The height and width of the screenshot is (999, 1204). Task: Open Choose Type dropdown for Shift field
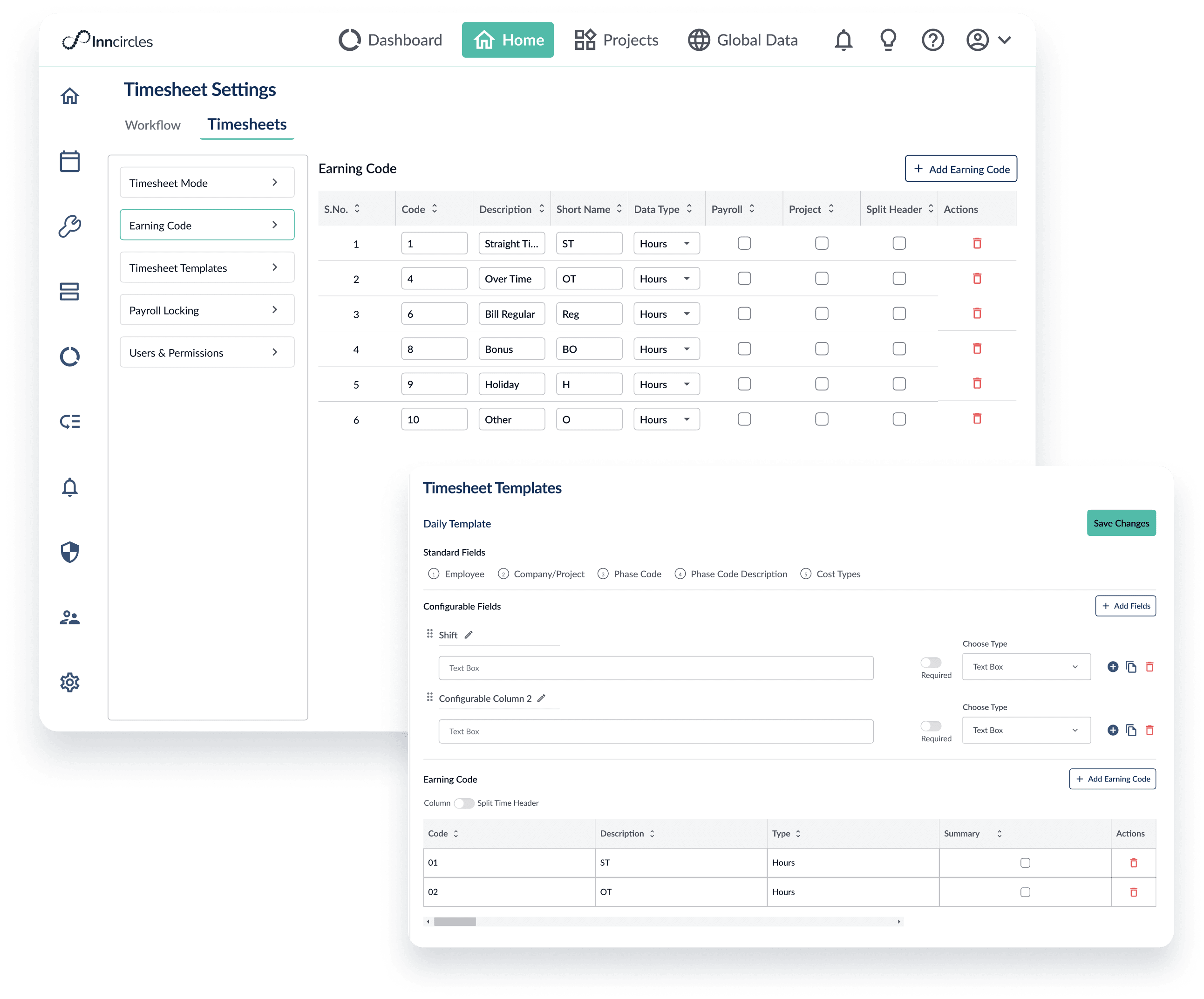pyautogui.click(x=1026, y=667)
